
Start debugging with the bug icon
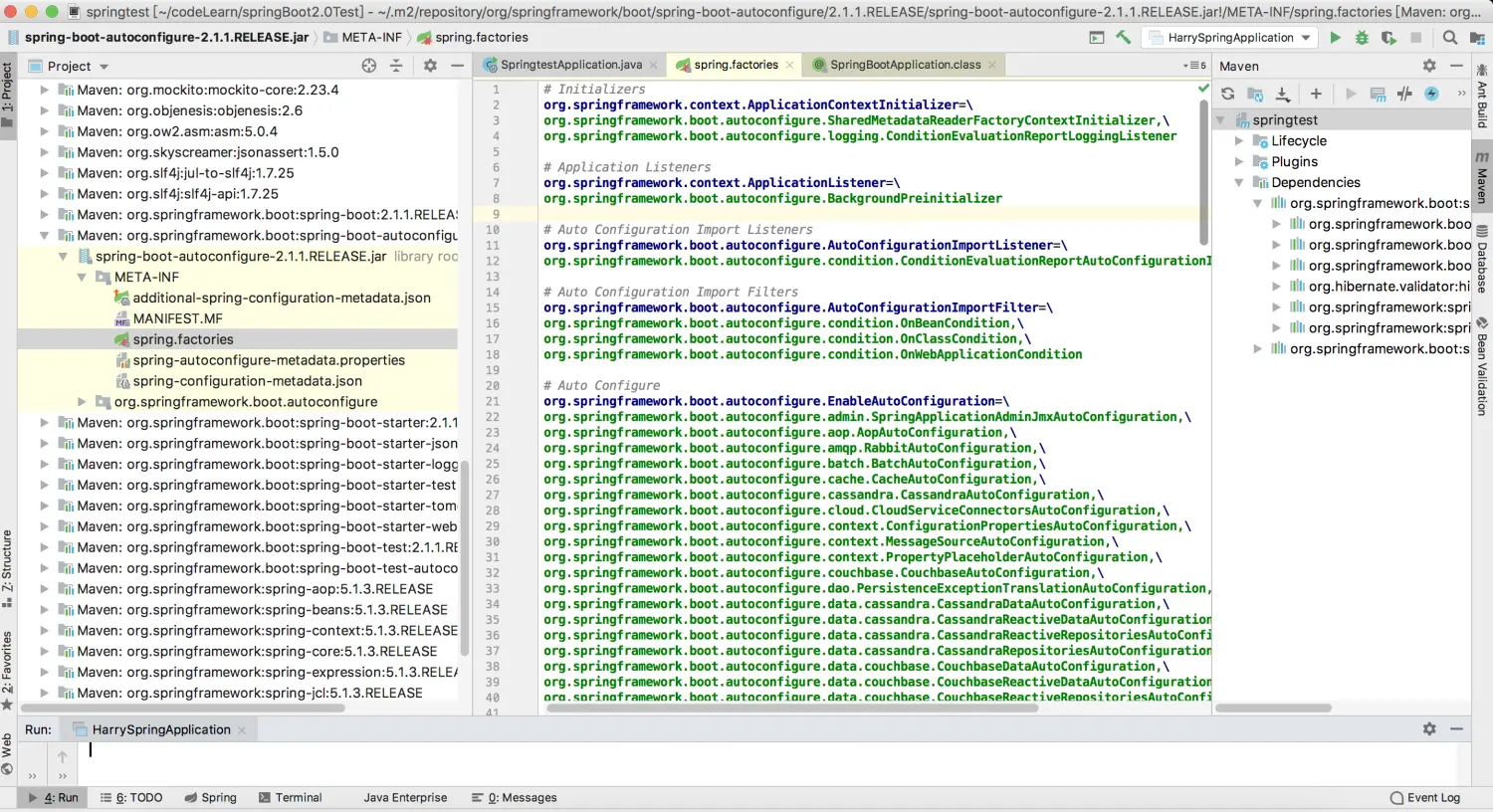[1362, 38]
